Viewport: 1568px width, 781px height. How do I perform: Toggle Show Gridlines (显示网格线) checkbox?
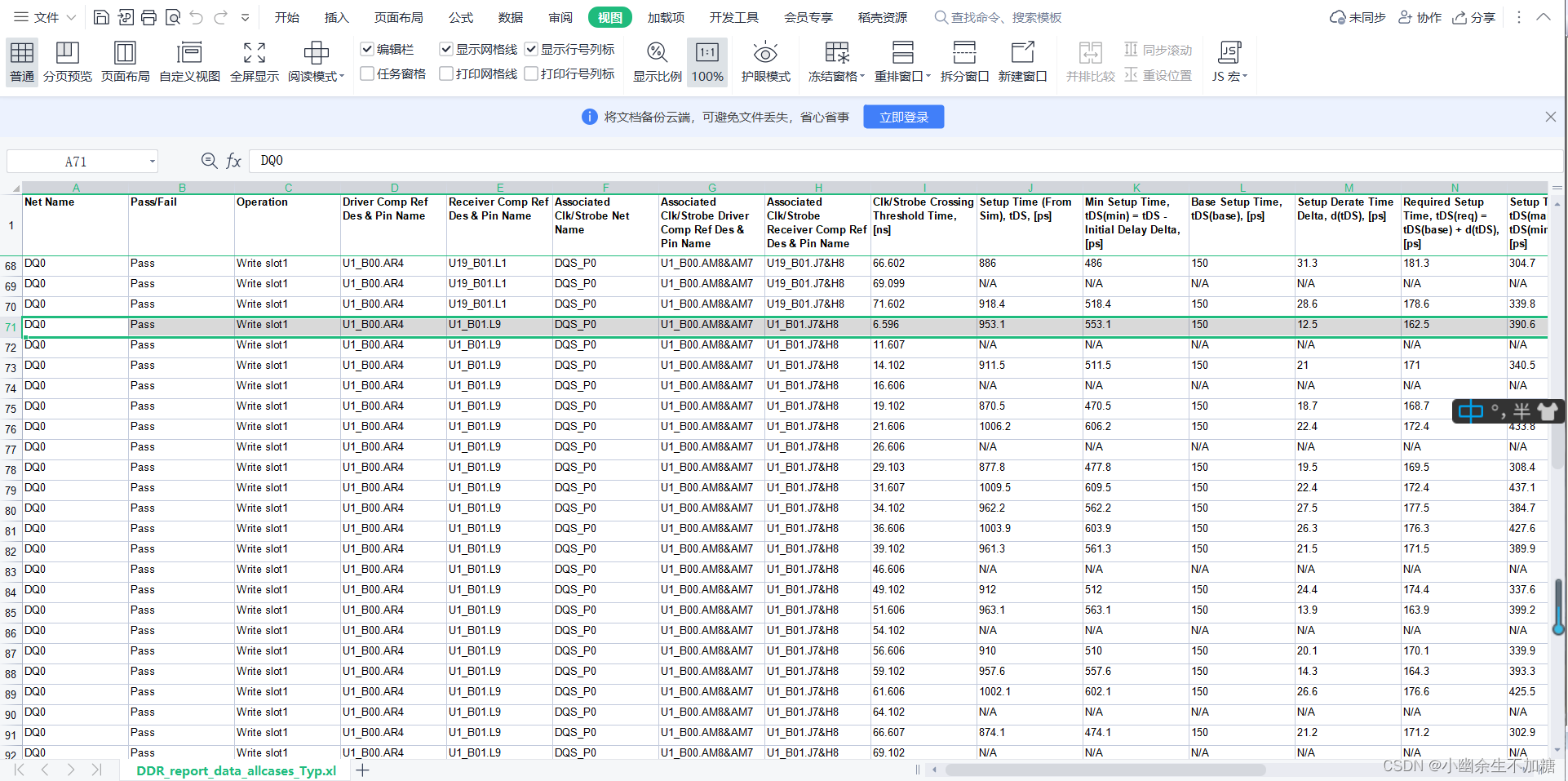[446, 50]
